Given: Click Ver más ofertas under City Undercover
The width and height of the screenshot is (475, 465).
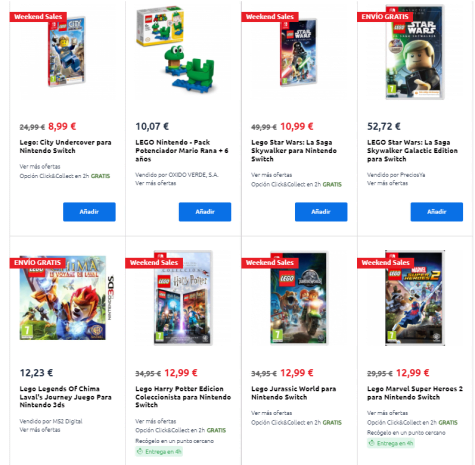Looking at the screenshot, I should click(40, 166).
